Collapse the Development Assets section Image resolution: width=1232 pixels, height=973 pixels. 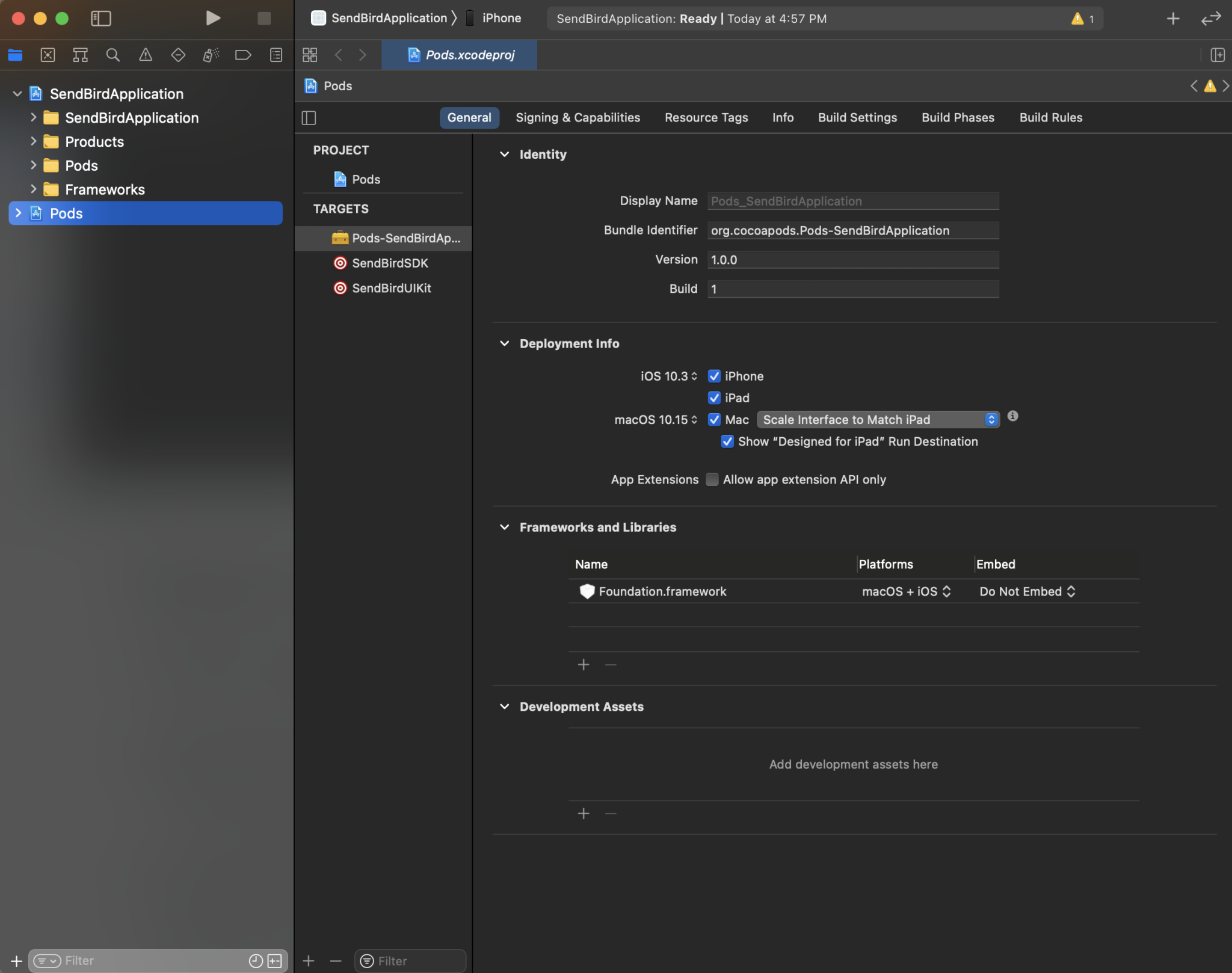[x=504, y=707]
